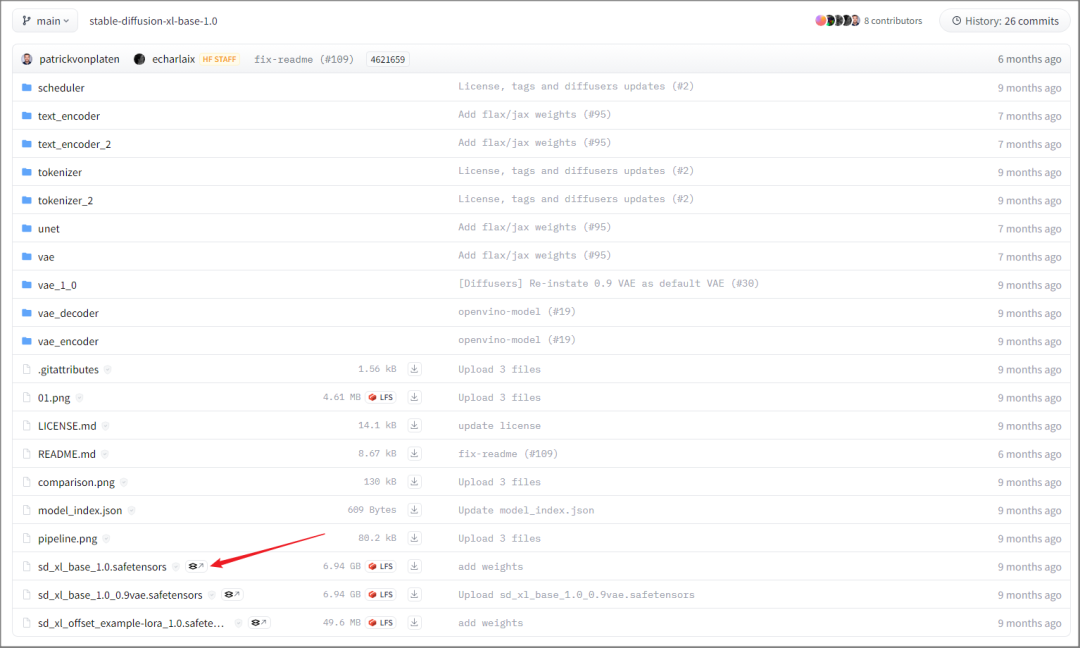Open the pipeline.png file
Screen dimensions: 1080x648
click(x=68, y=539)
